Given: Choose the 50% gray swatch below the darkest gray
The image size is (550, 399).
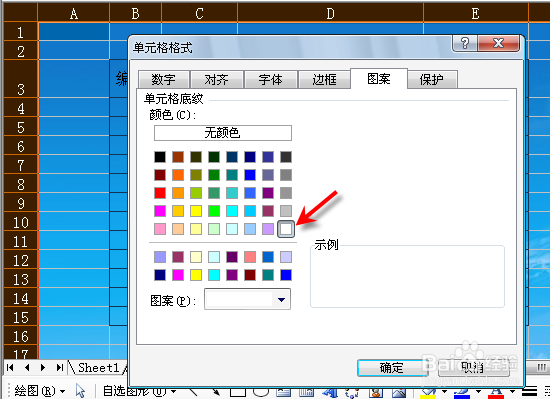Looking at the screenshot, I should (x=286, y=175).
